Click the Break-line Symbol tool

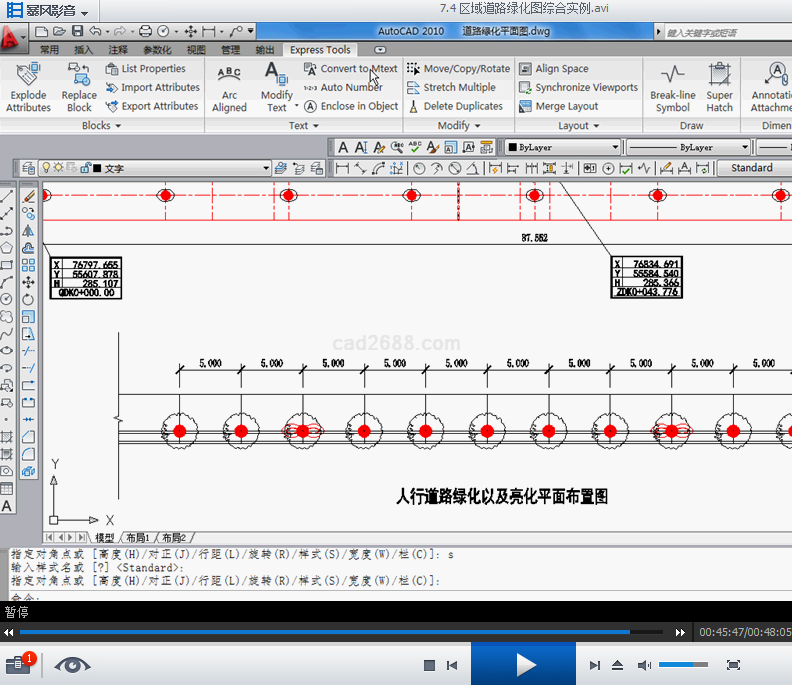(672, 87)
